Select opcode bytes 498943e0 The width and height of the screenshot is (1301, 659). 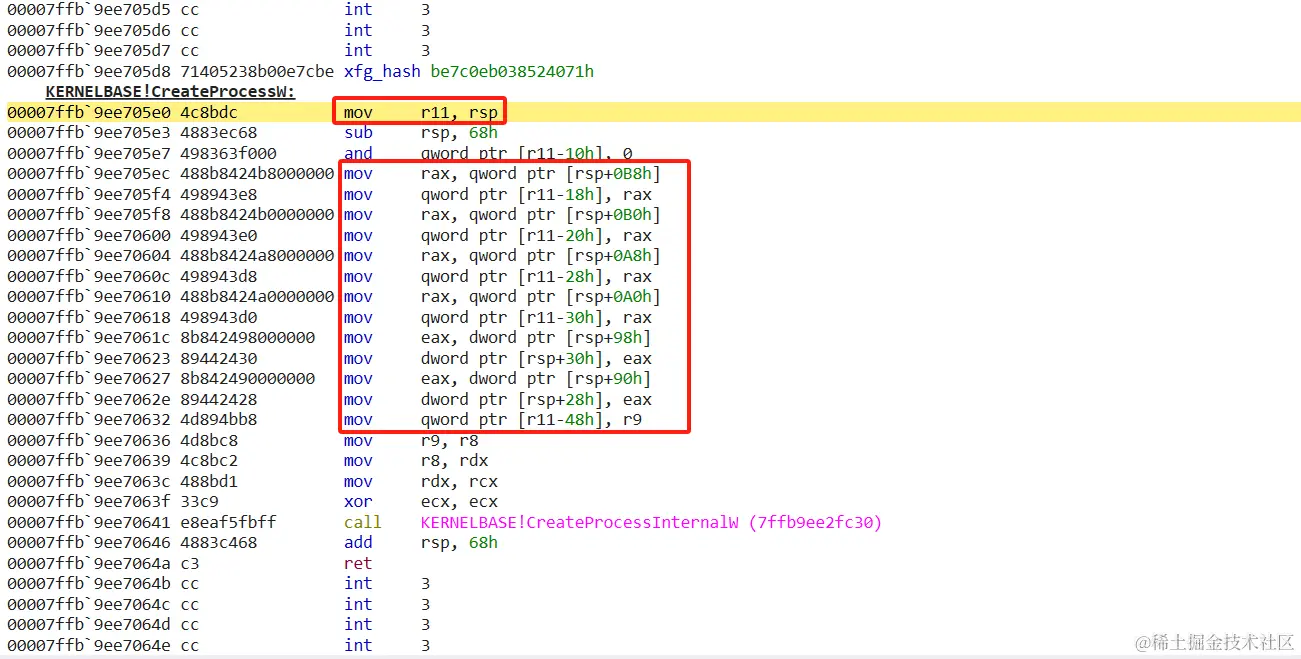click(x=218, y=235)
